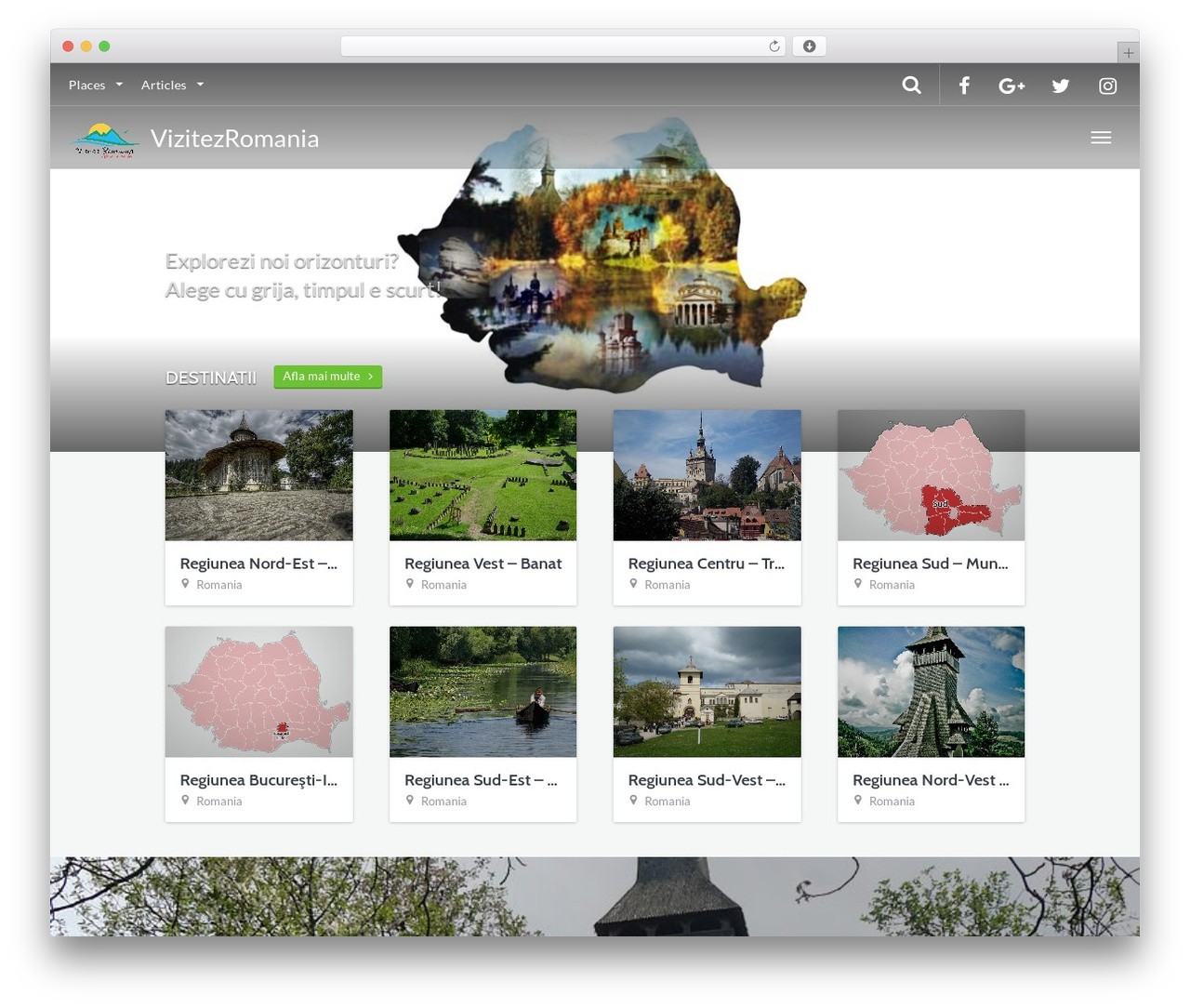1190x1008 pixels.
Task: Open the Twitter bird icon
Action: pos(1060,86)
